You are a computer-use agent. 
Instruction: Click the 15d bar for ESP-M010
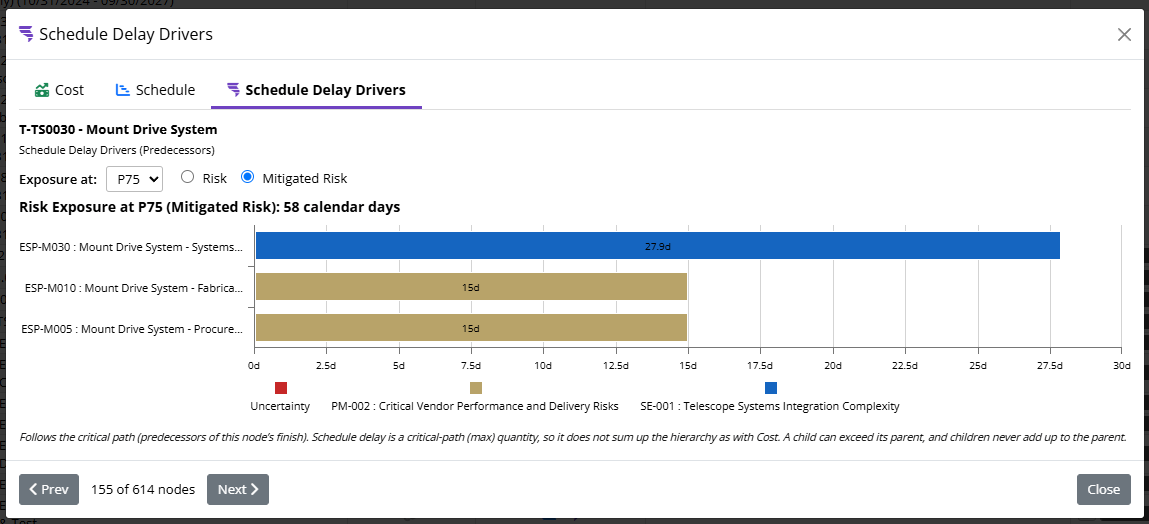point(471,287)
